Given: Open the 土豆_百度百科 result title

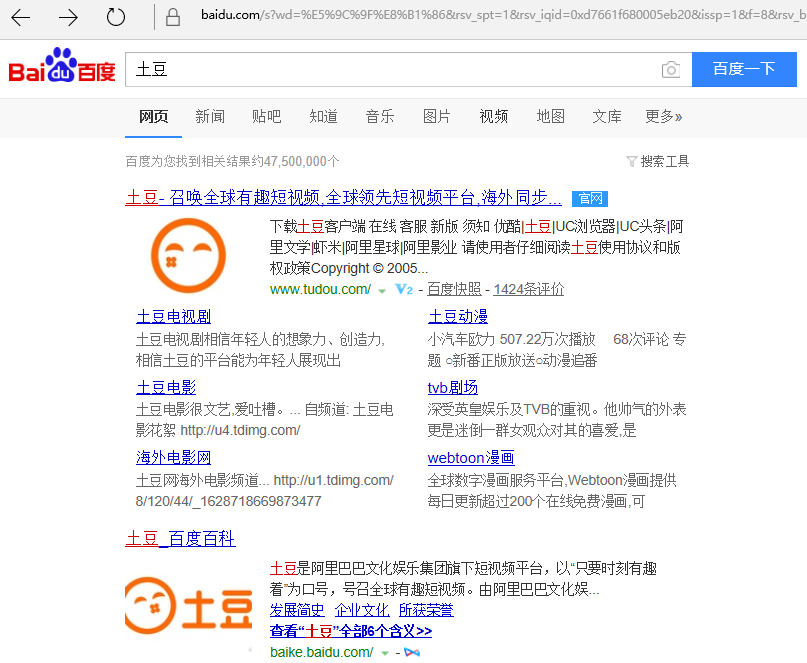Looking at the screenshot, I should pyautogui.click(x=180, y=539).
